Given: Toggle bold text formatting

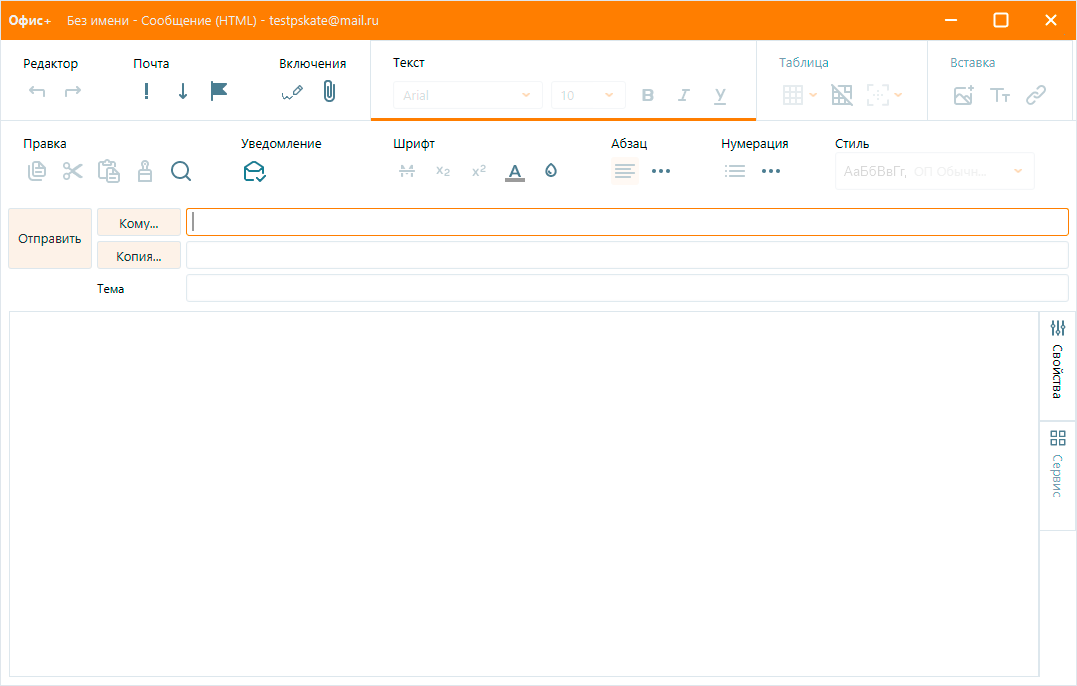Looking at the screenshot, I should coord(648,95).
